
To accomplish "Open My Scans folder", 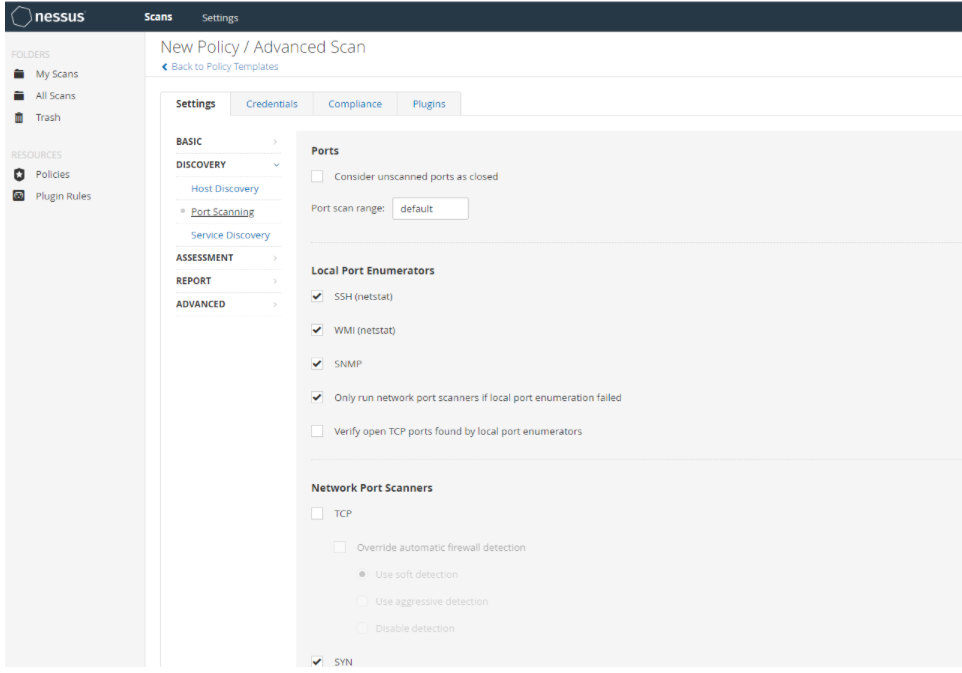I will pos(57,74).
